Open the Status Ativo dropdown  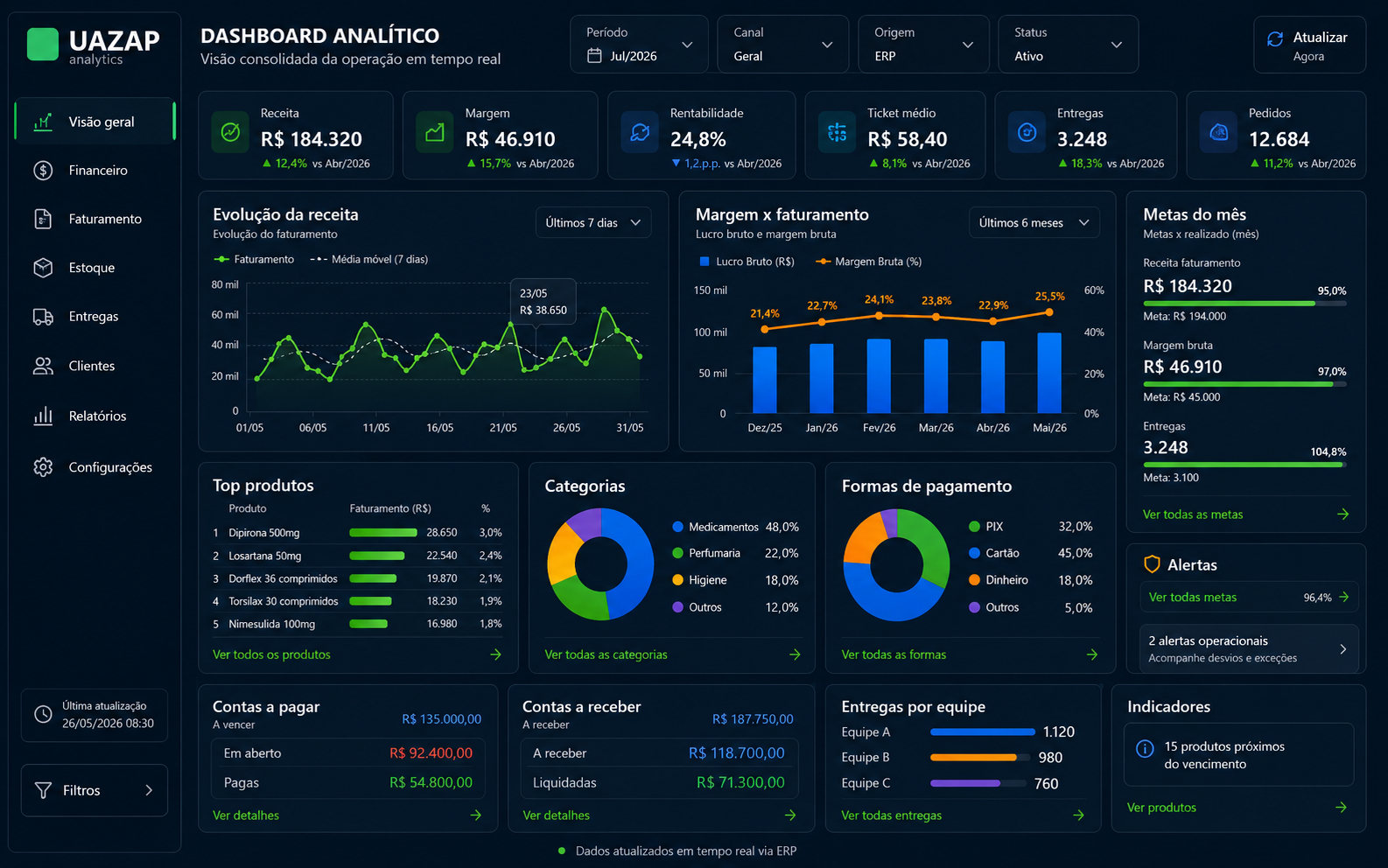pyautogui.click(x=1068, y=45)
